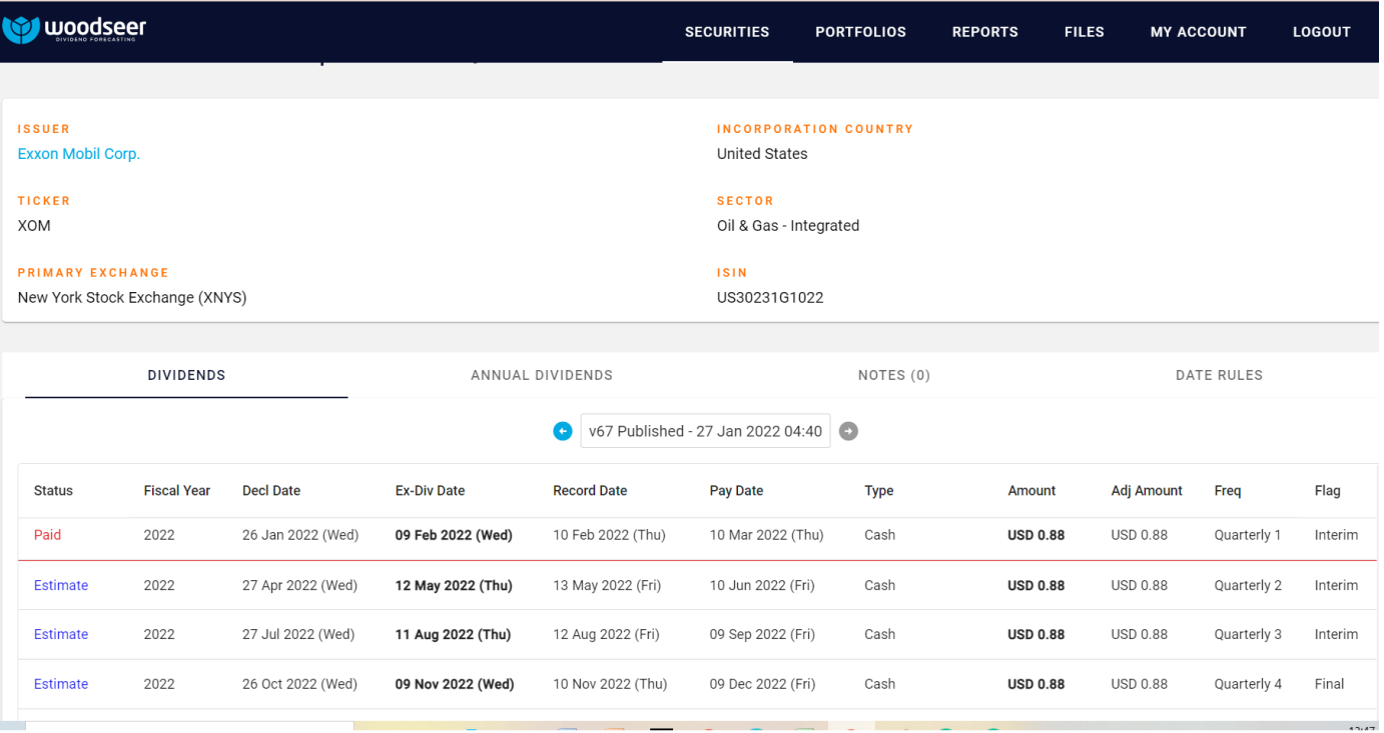Viewport: 1384px width, 733px height.
Task: Click the Status column header
Action: coord(53,491)
